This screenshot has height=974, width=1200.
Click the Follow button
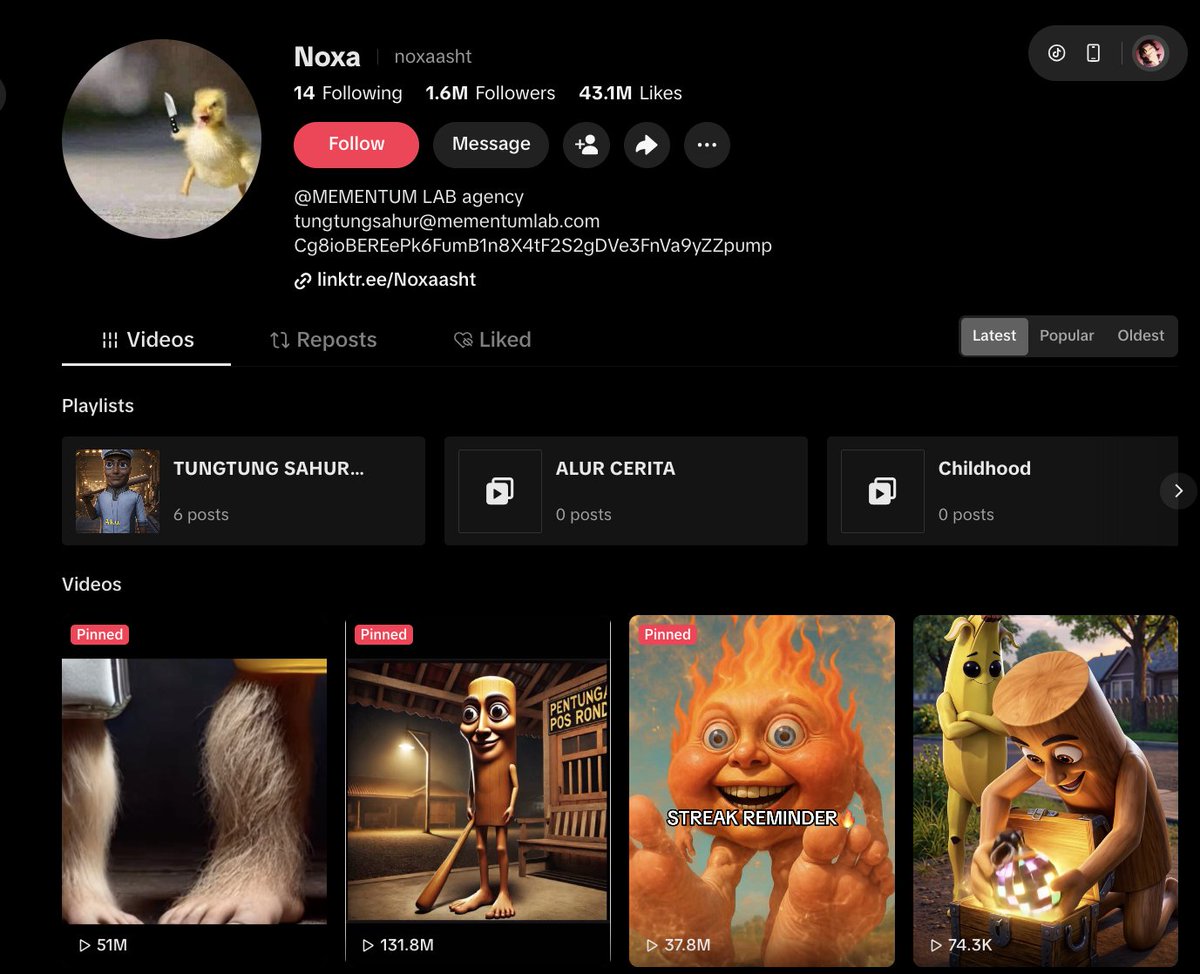coord(356,144)
